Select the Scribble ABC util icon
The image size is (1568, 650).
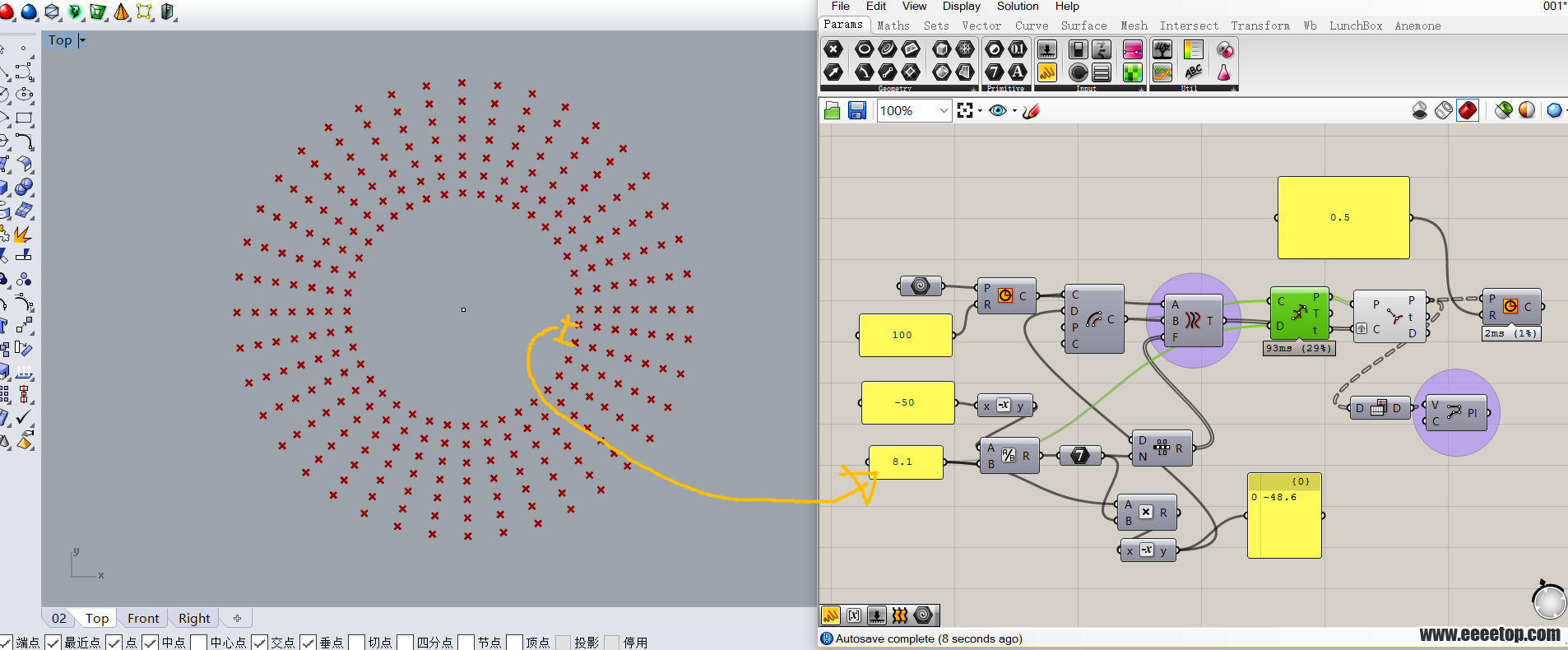tap(1194, 72)
